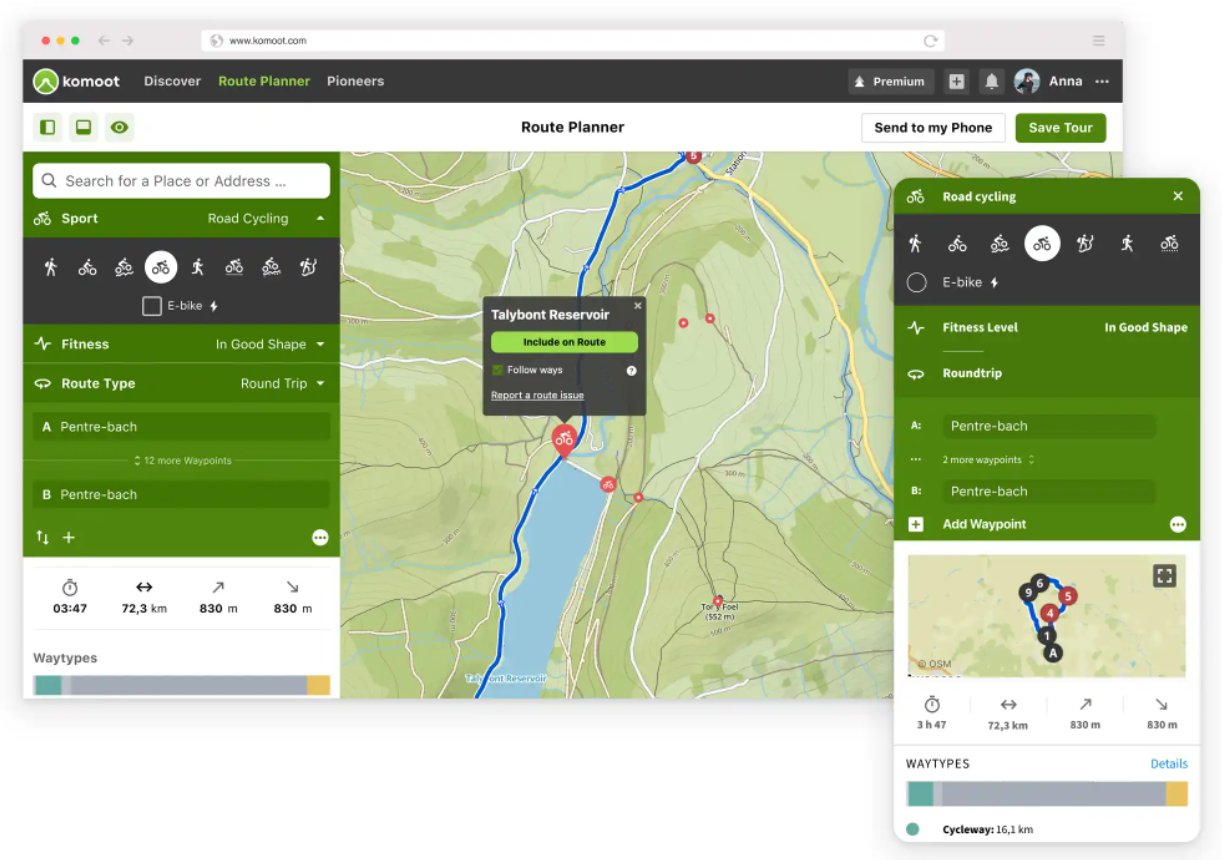Click the Include on Route button
Screen dimensions: 1222x860
click(564, 342)
